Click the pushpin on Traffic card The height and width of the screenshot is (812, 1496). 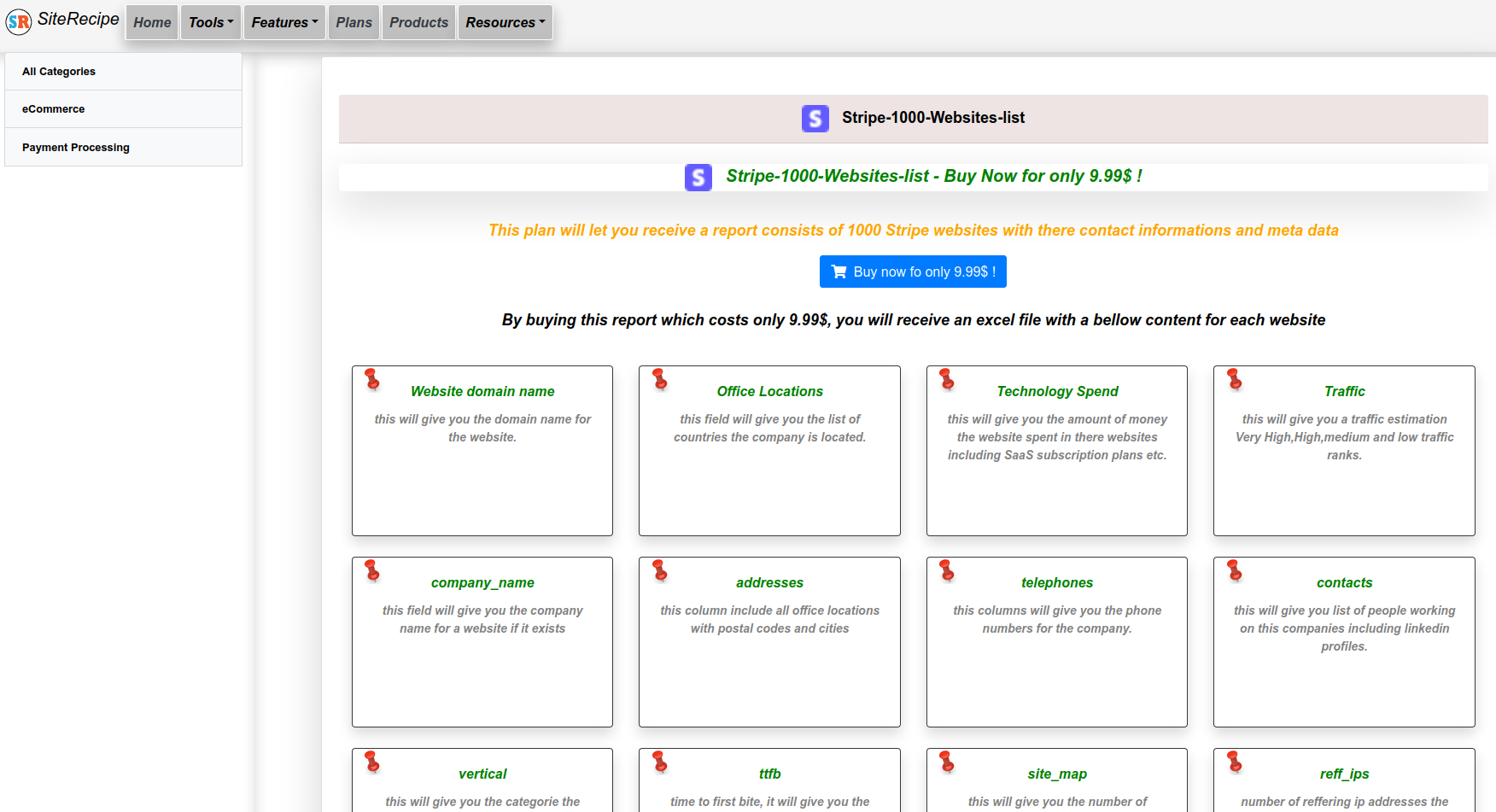tap(1235, 379)
